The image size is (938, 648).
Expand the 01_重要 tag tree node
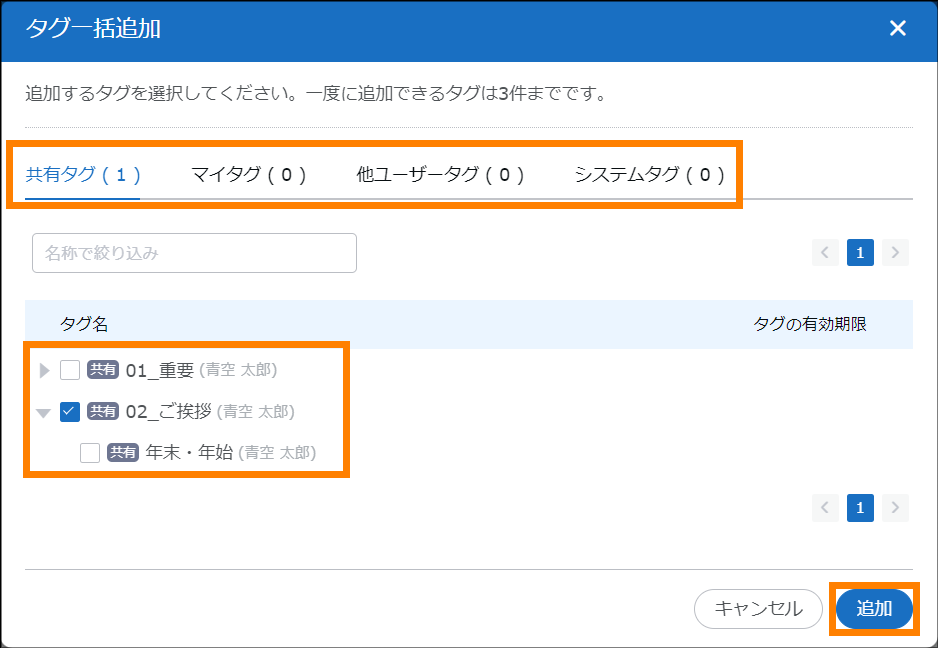[x=43, y=370]
